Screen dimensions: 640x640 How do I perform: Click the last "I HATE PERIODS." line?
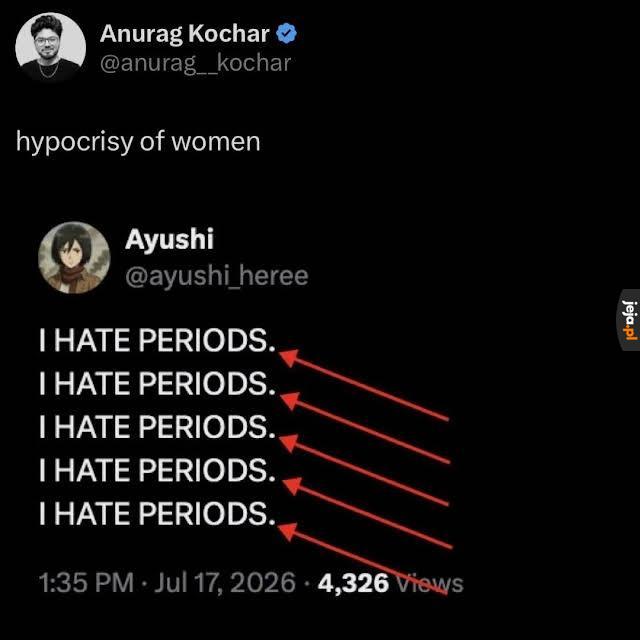pos(158,513)
